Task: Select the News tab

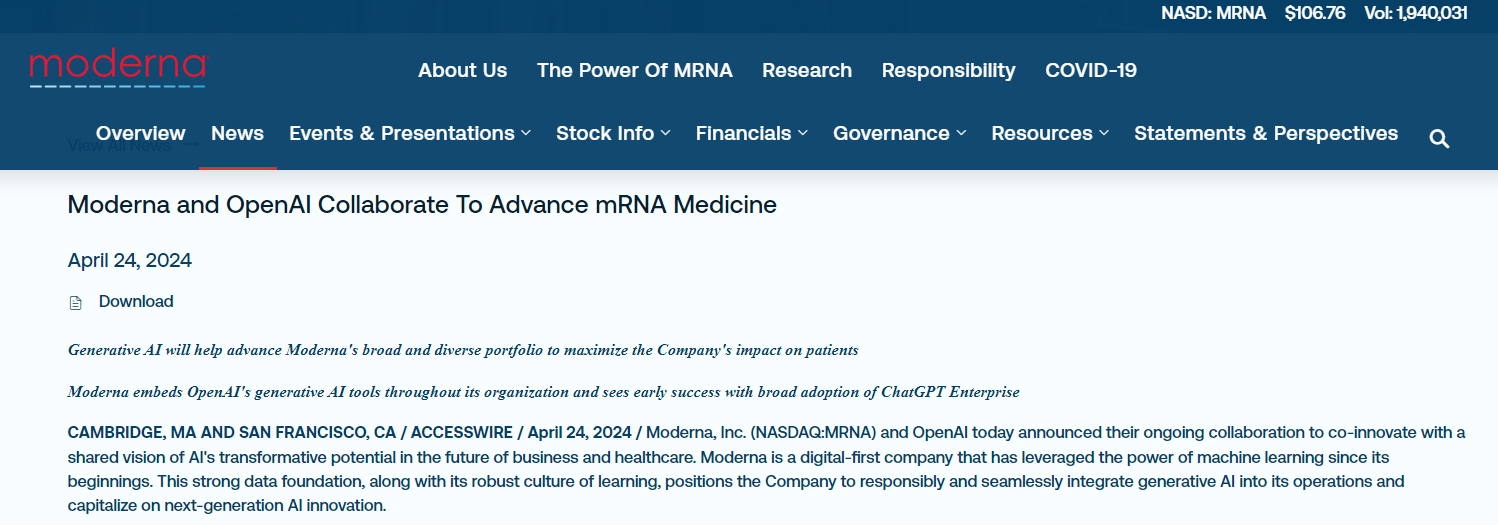Action: click(237, 133)
